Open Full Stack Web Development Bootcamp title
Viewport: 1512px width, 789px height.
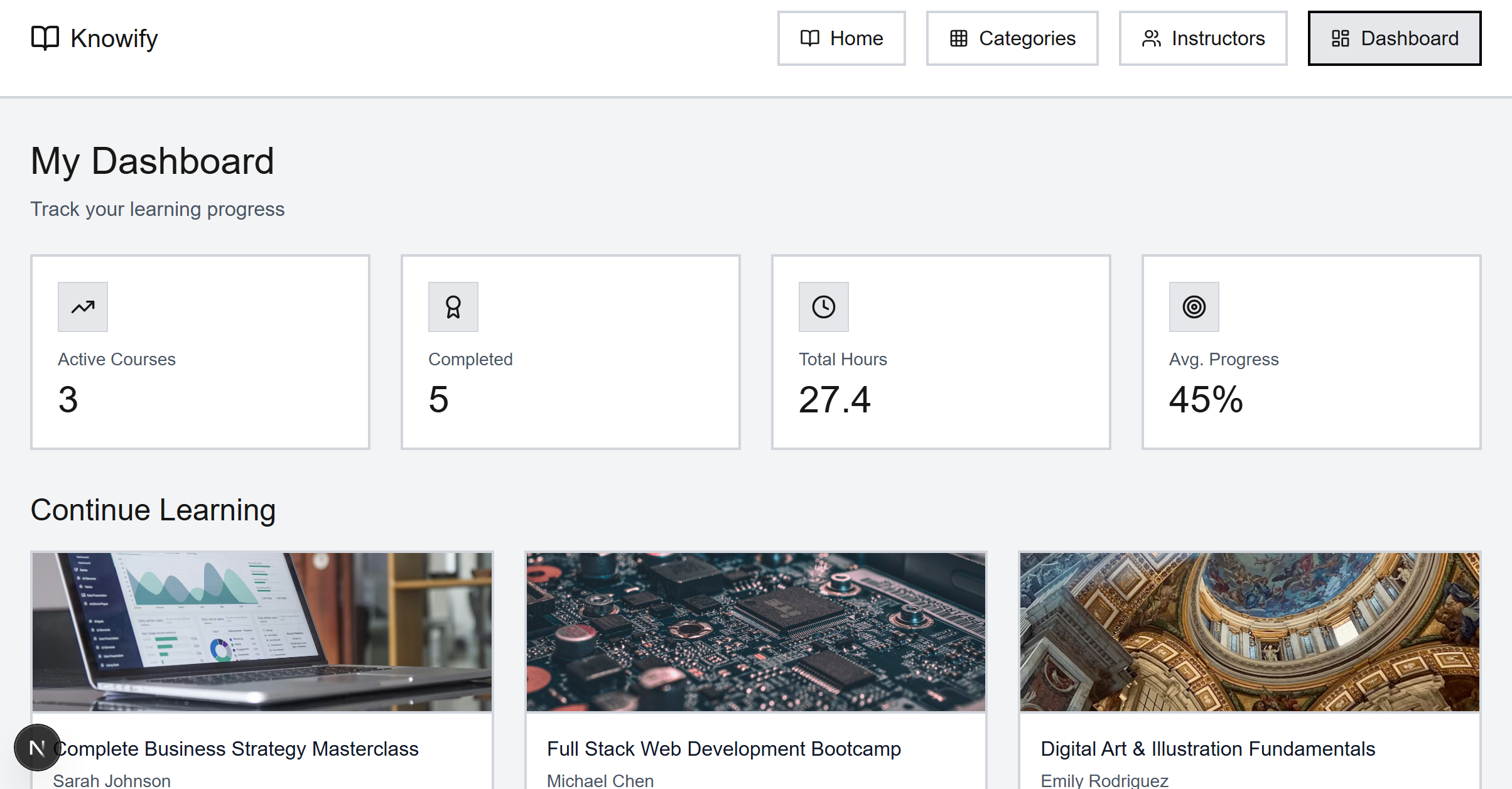[723, 749]
